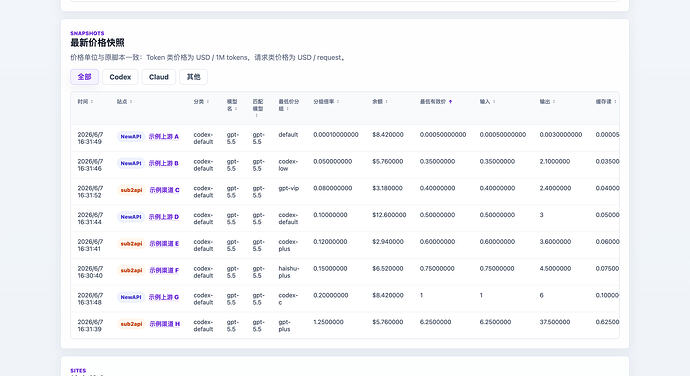Switch to the 其他 filter tab
The height and width of the screenshot is (376, 690).
[193, 77]
